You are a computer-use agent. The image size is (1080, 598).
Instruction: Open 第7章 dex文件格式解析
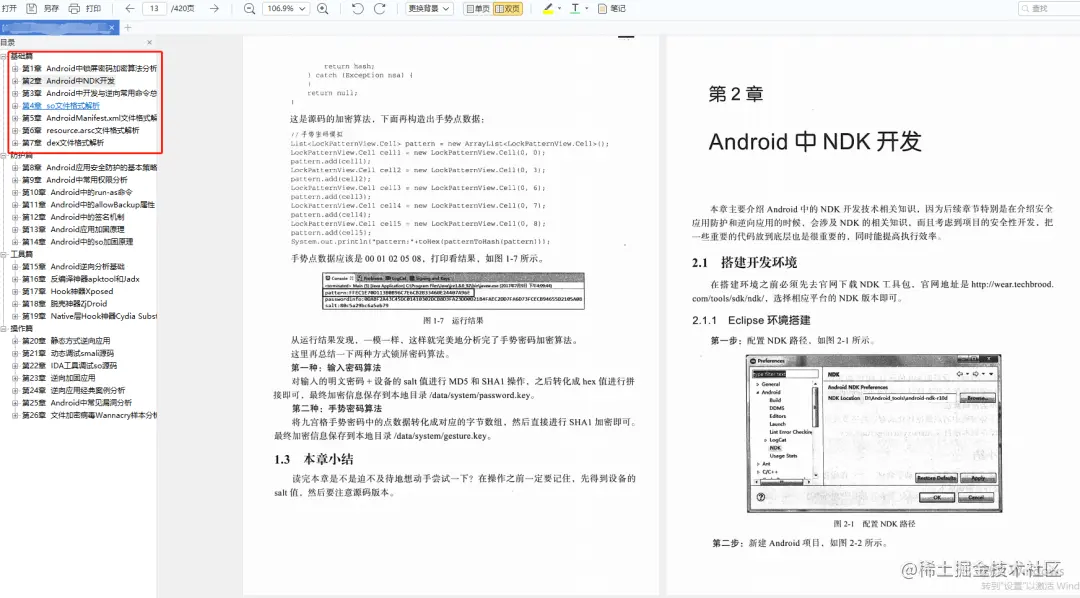coord(63,143)
